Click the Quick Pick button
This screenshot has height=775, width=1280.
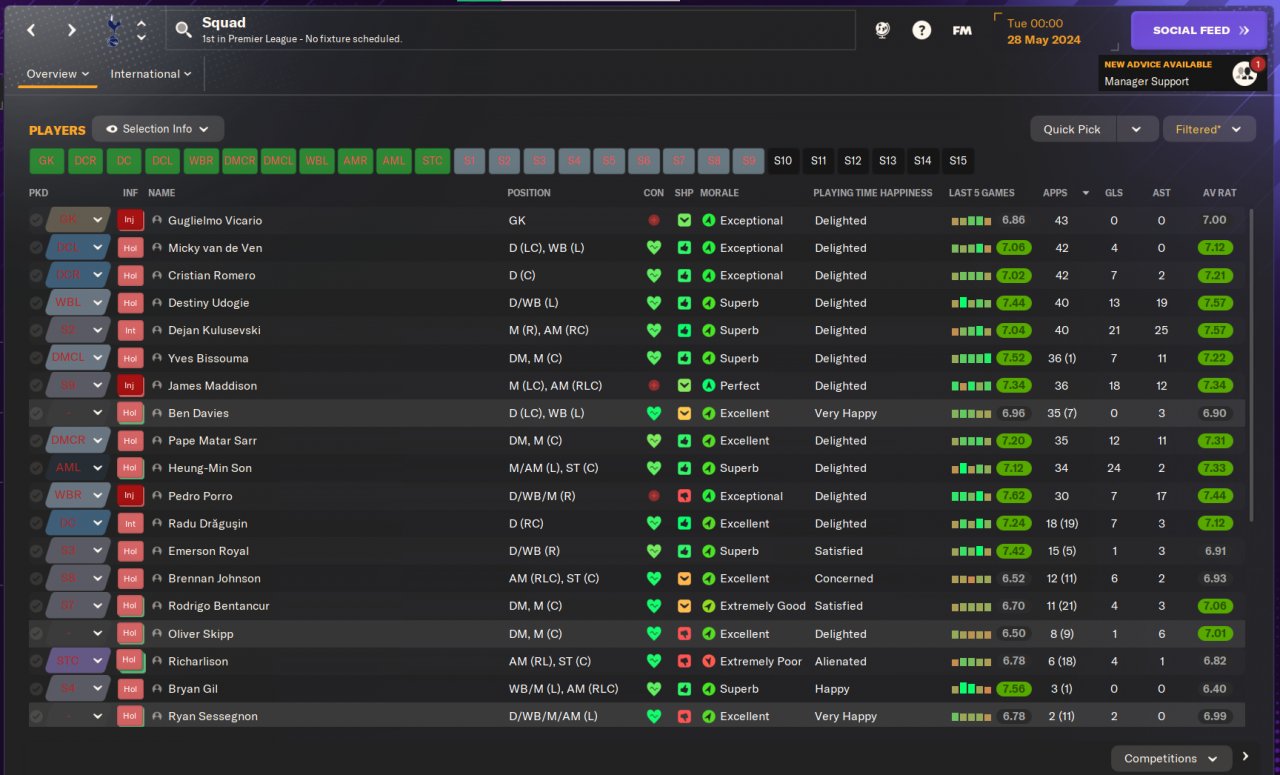click(1072, 129)
